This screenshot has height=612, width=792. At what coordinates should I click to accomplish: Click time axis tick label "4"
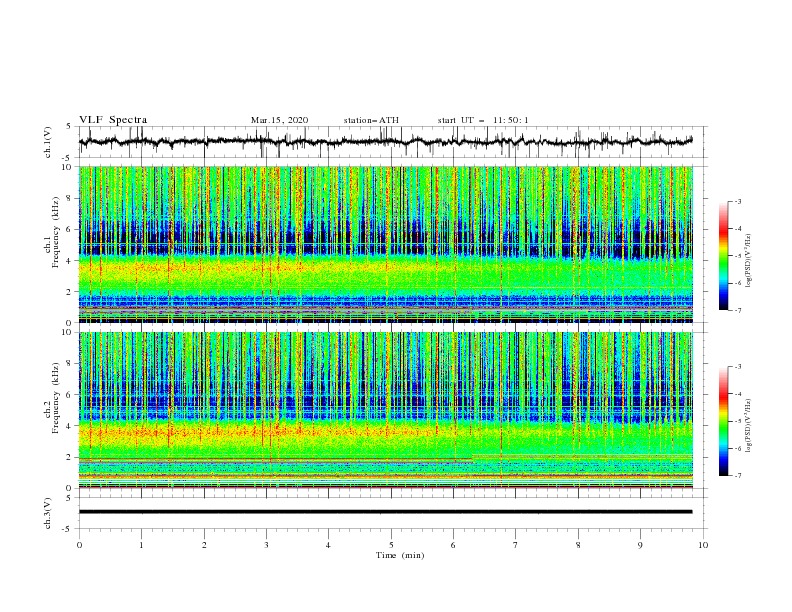[328, 545]
